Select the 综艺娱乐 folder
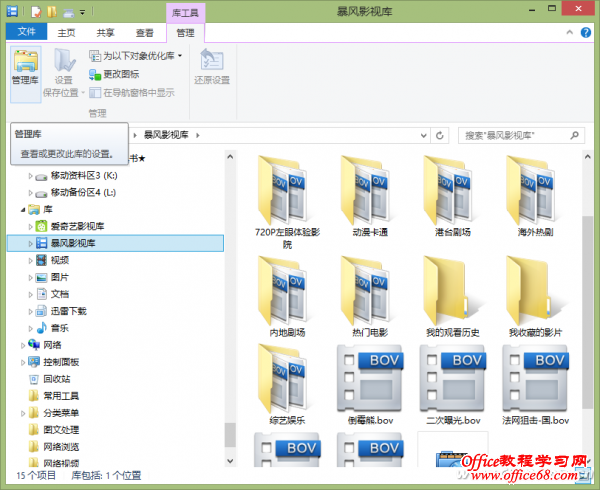 [287, 384]
